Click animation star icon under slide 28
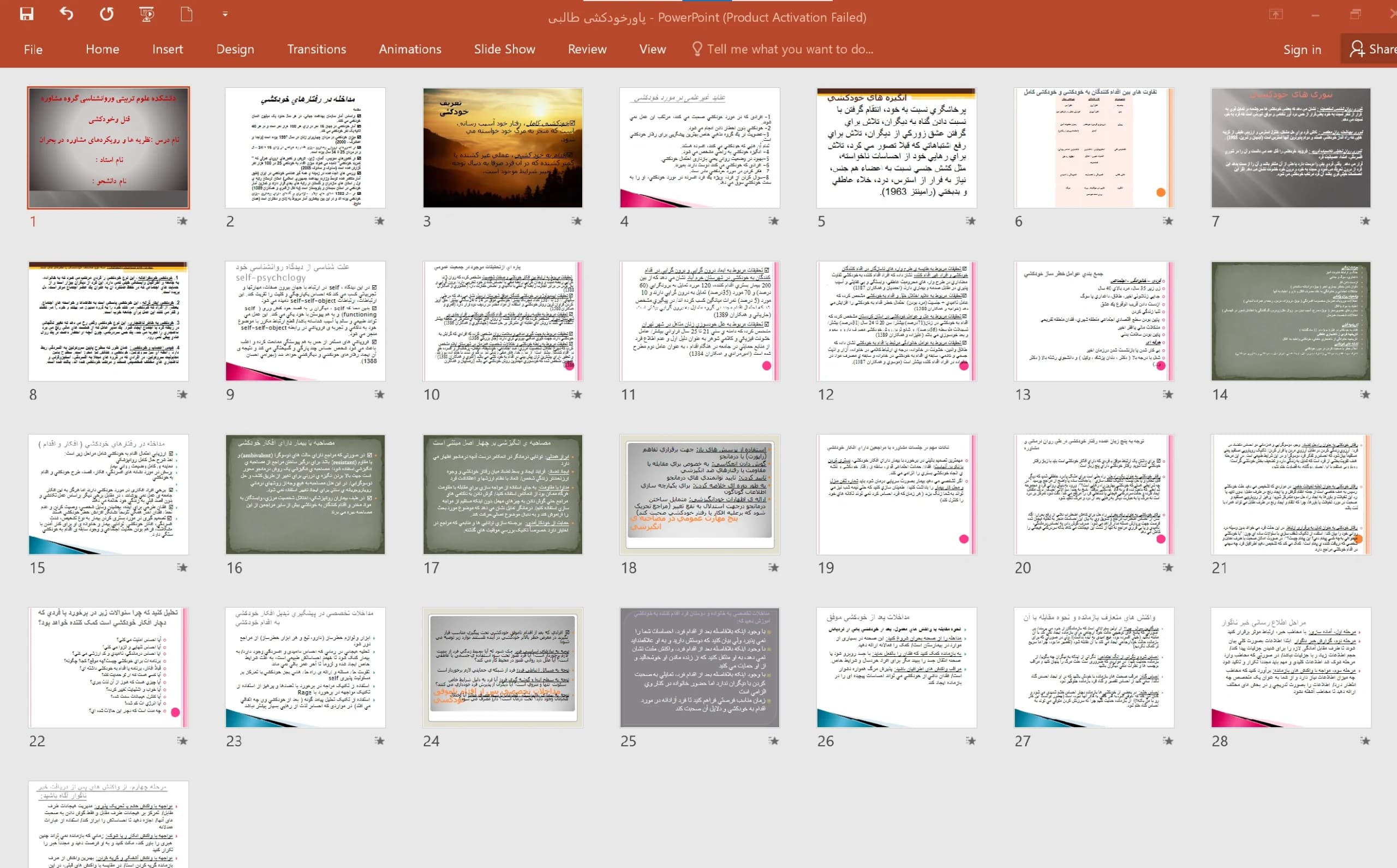 1365,741
